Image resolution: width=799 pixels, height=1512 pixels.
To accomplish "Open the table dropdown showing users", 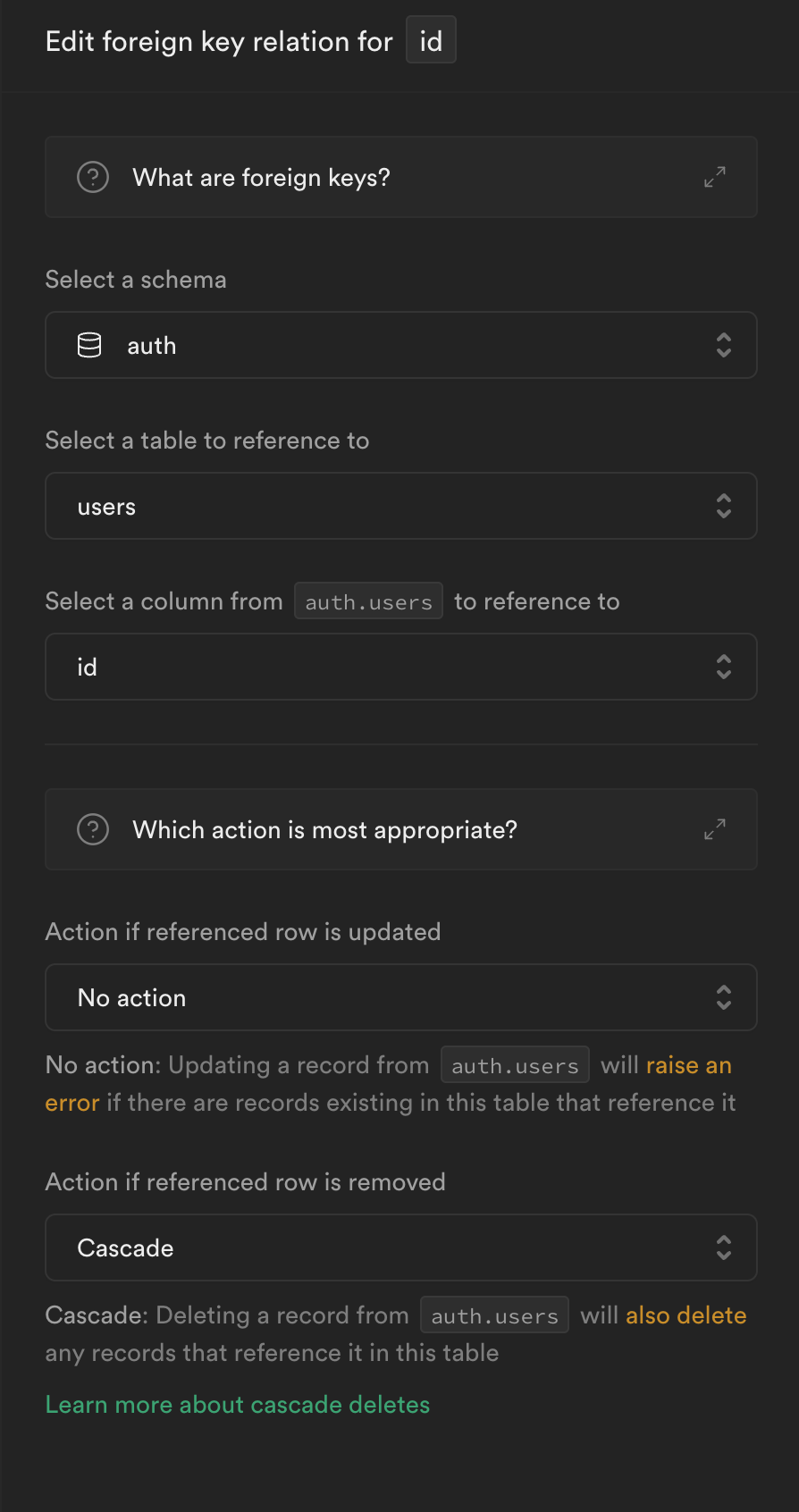I will (400, 506).
